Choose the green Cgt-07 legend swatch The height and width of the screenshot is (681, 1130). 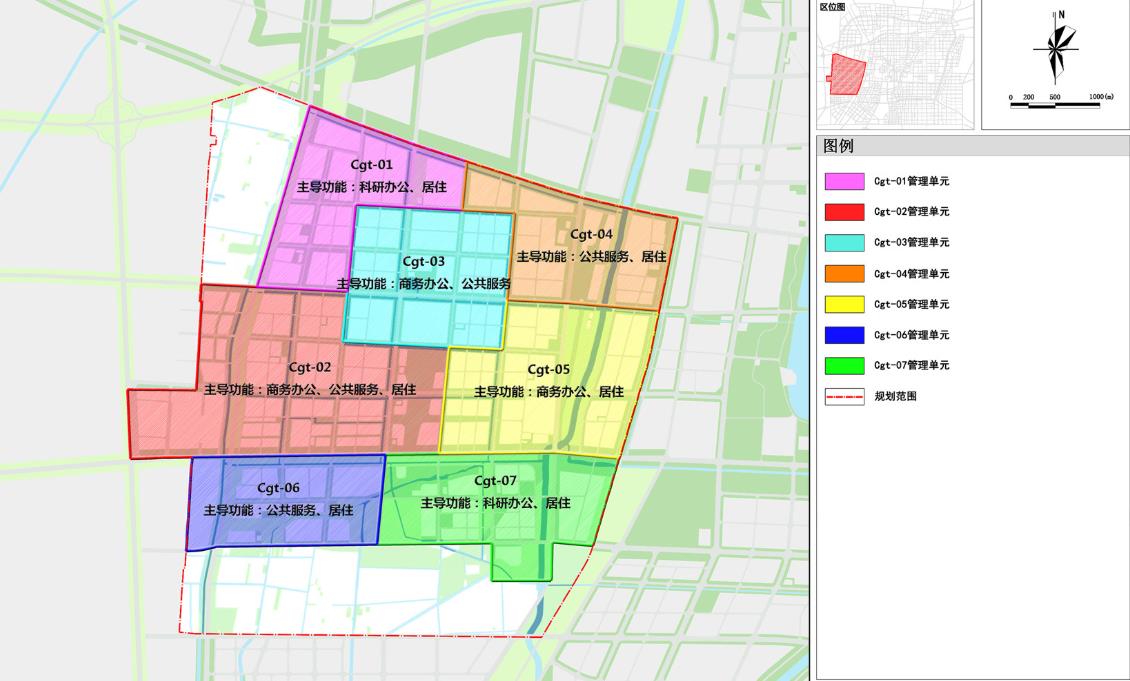[844, 365]
